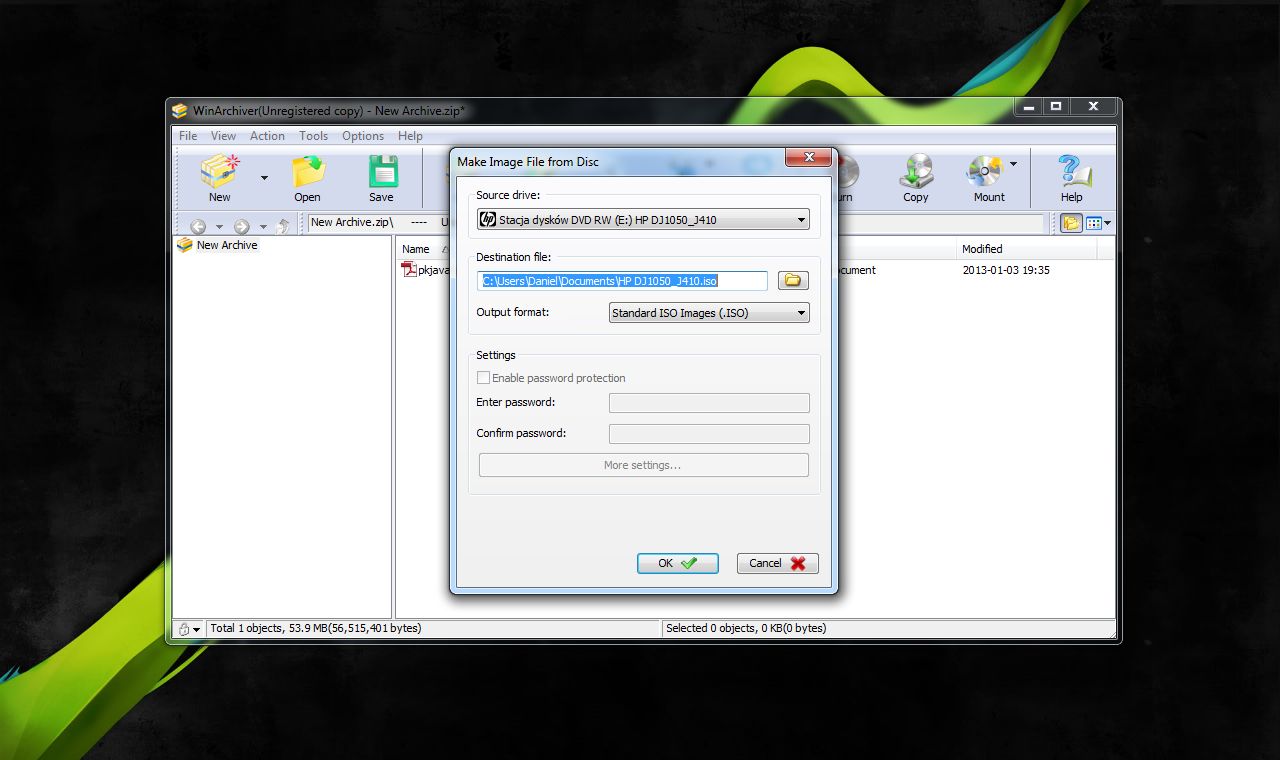Click the More settings button

click(x=643, y=465)
